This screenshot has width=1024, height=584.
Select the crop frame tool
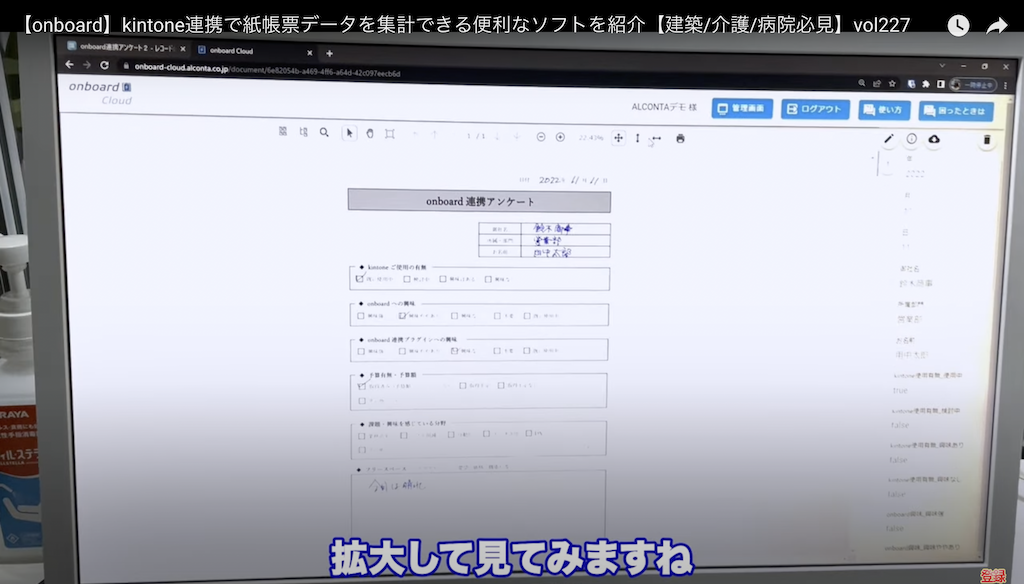[391, 135]
